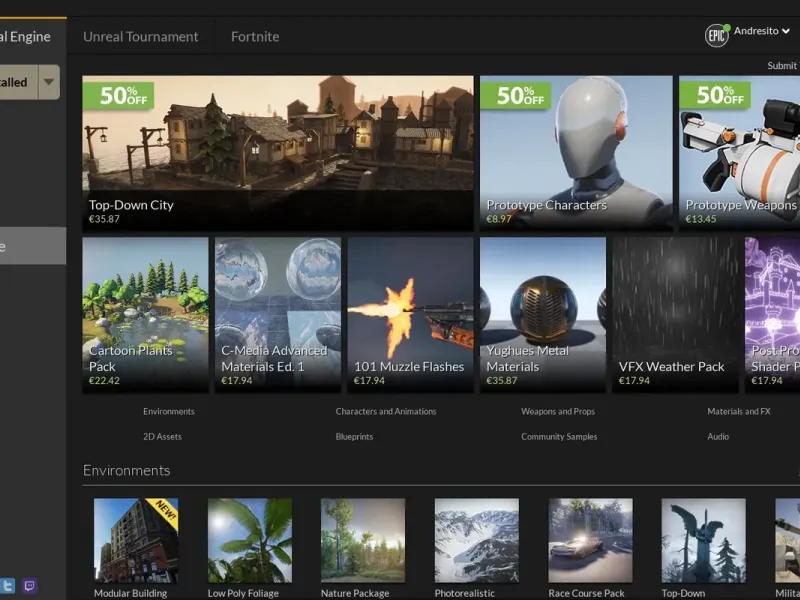Screen dimensions: 800x600
Task: Select the Low Poly Foliage thumbnail
Action: (250, 540)
